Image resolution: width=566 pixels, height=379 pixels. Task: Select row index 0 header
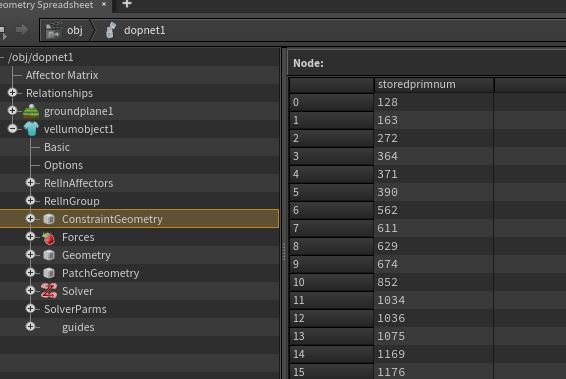pos(331,103)
